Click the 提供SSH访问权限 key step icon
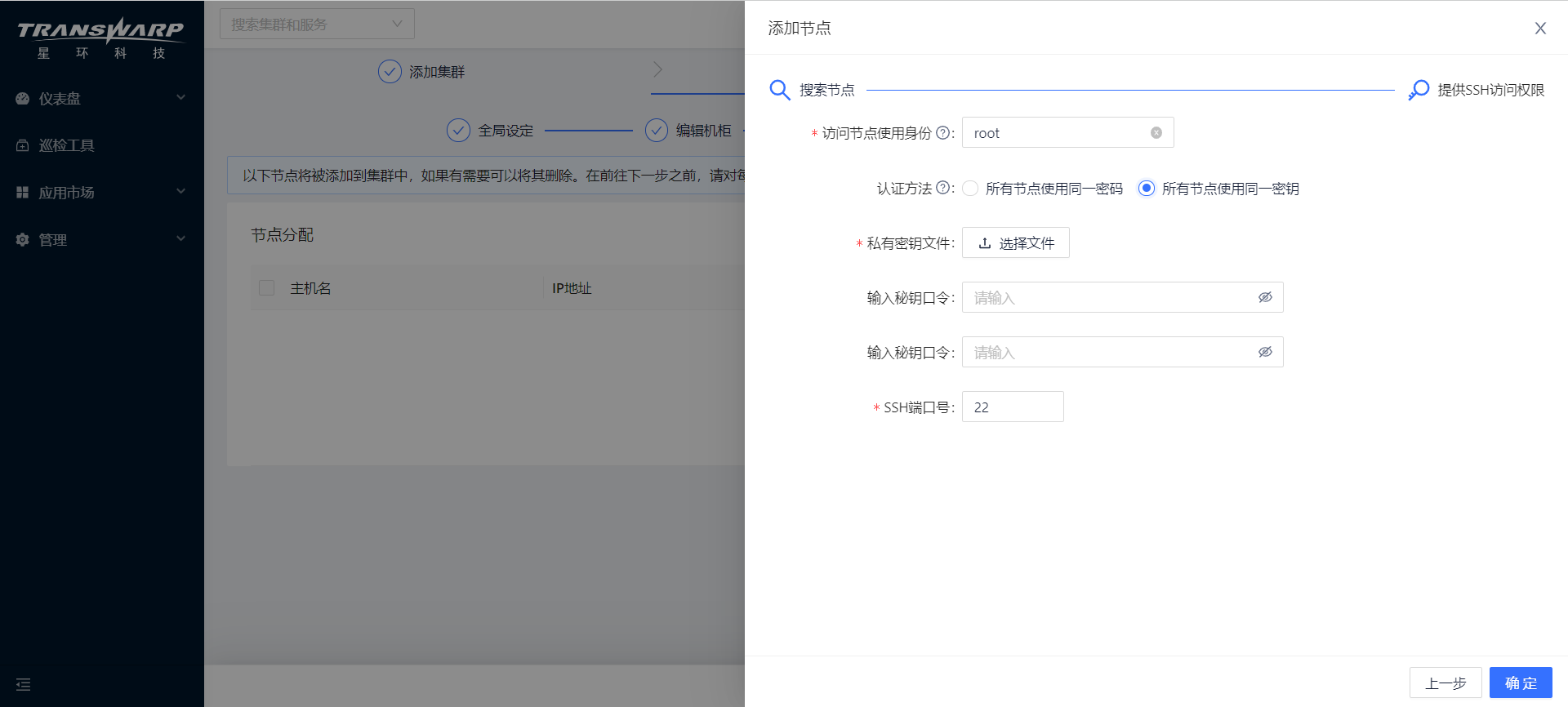Viewport: 1568px width, 707px height. [x=1419, y=90]
